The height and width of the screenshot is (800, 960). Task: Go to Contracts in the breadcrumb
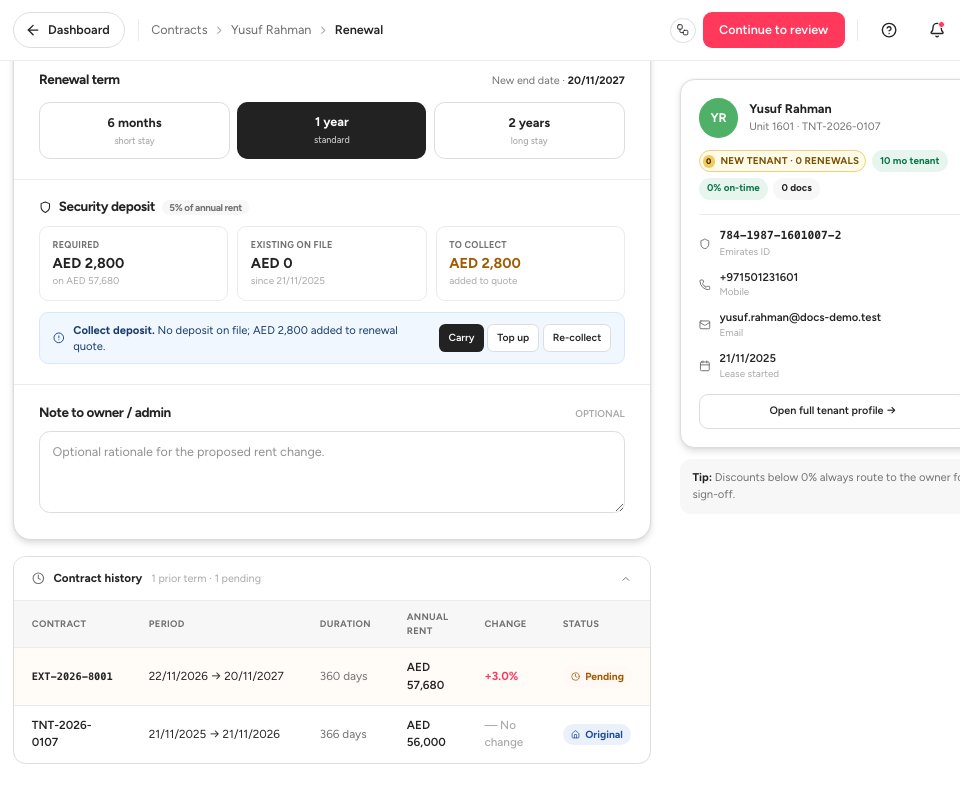(x=179, y=30)
